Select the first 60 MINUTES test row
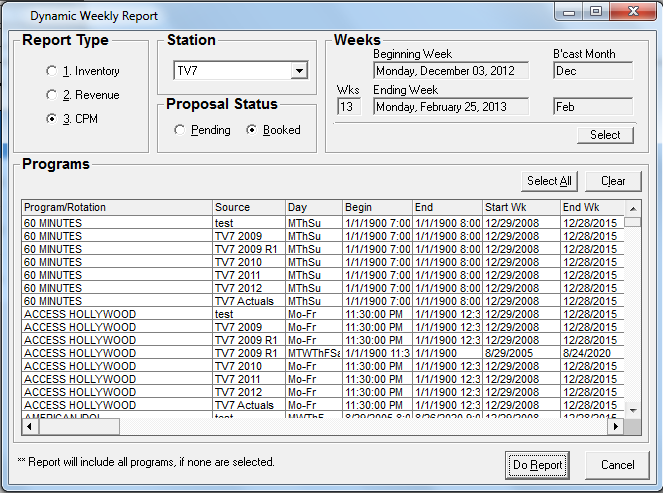 pos(116,222)
